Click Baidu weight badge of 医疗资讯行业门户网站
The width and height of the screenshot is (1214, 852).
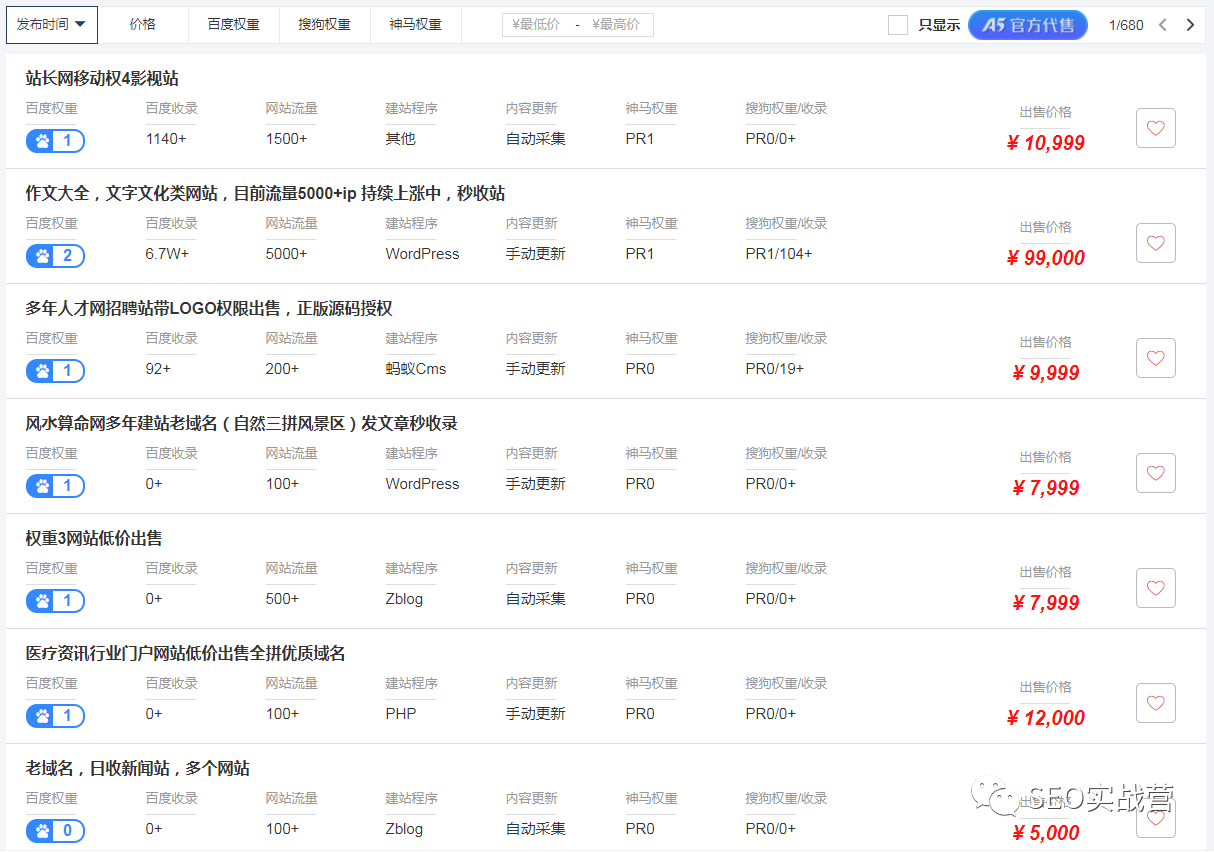click(x=55, y=716)
